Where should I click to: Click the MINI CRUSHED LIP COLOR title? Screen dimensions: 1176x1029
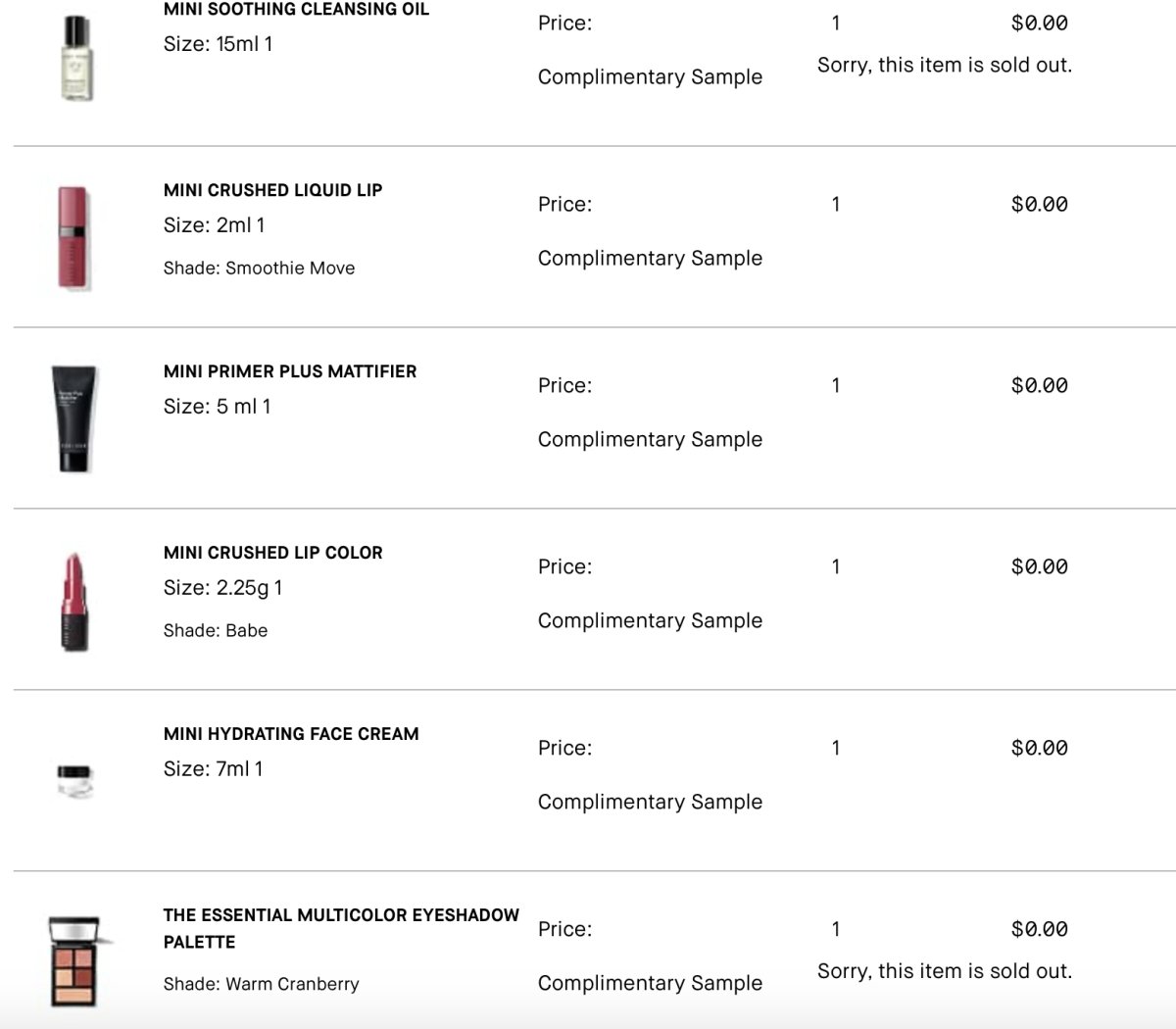point(272,553)
